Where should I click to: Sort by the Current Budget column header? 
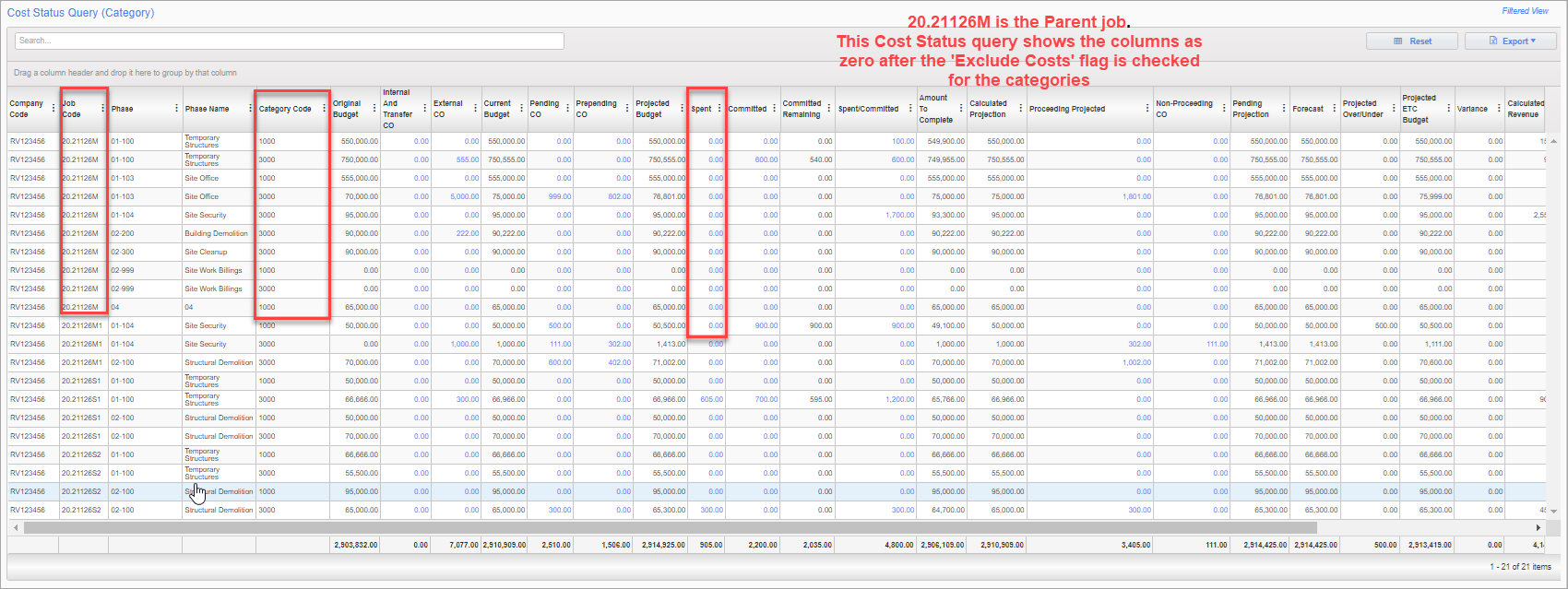497,109
